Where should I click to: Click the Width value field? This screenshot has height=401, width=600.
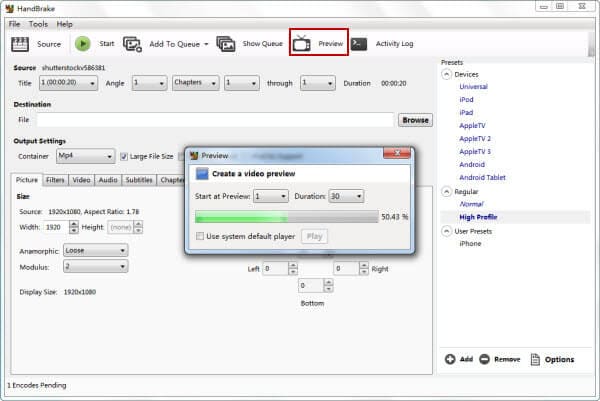(x=56, y=227)
